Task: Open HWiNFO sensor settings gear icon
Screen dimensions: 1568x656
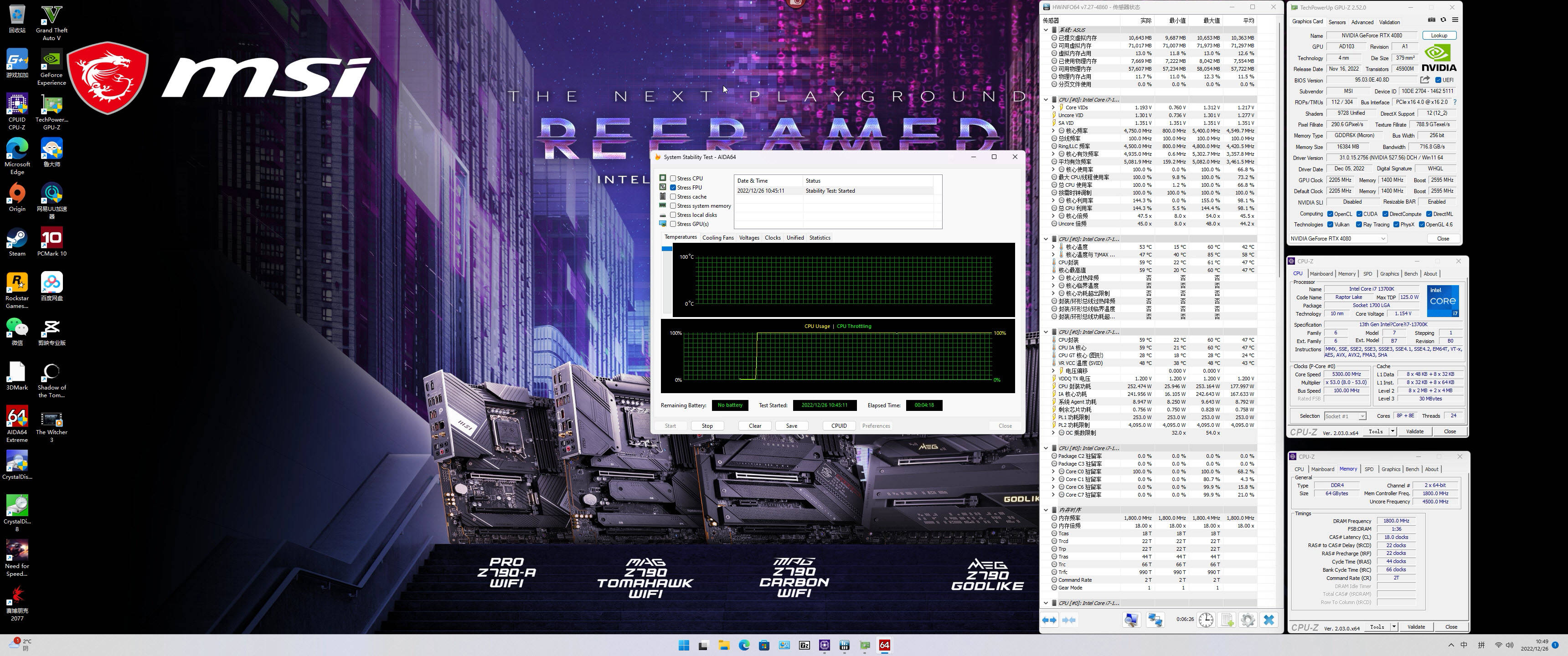Action: [x=1247, y=620]
